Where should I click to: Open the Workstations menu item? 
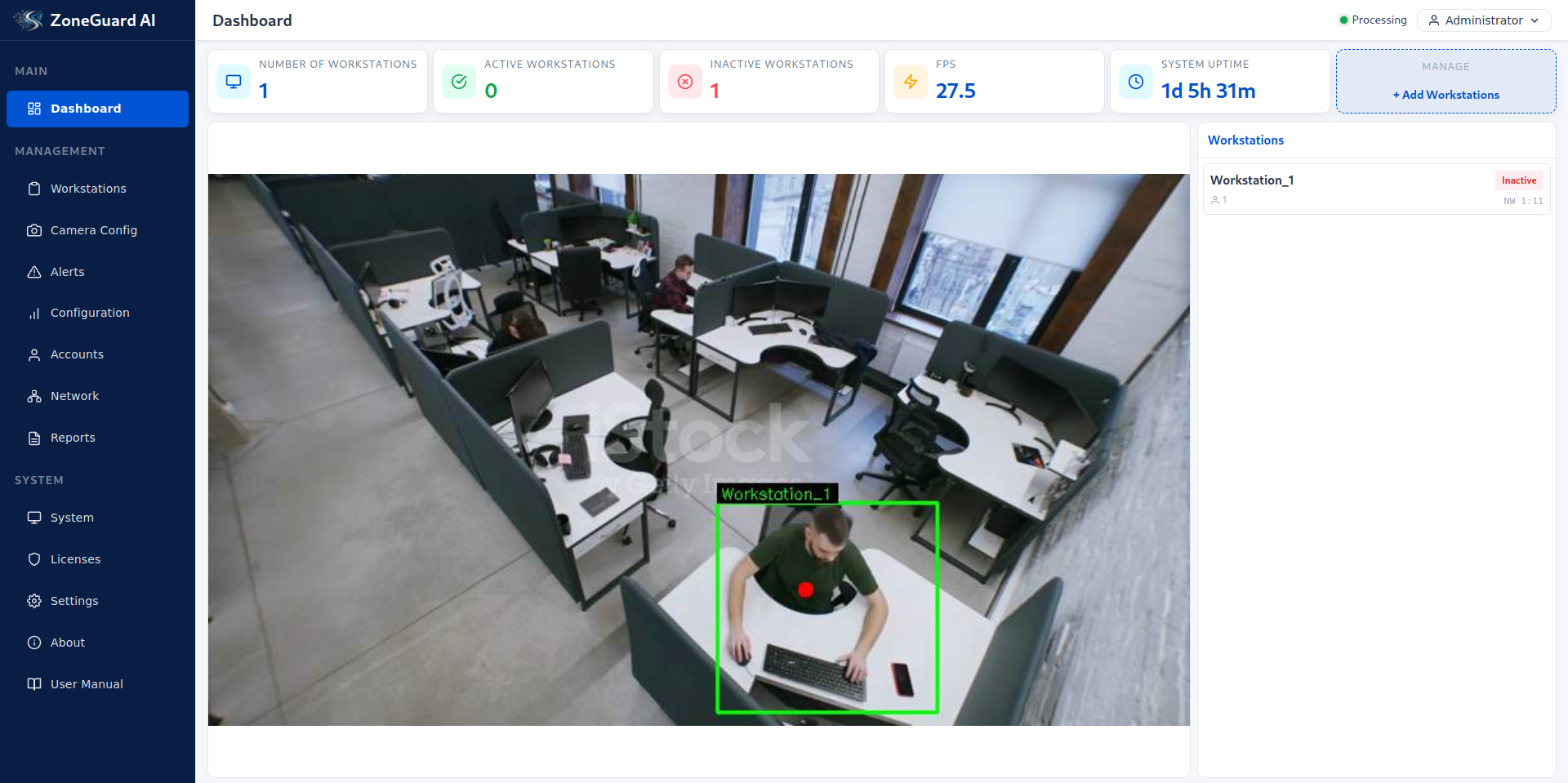tap(97, 189)
